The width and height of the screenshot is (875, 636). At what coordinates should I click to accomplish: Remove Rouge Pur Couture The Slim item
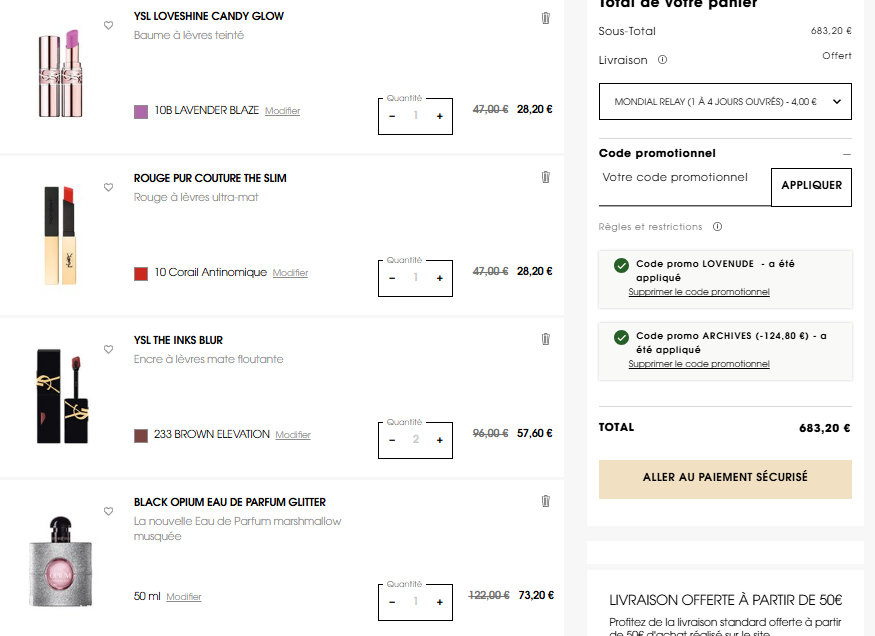coord(545,177)
